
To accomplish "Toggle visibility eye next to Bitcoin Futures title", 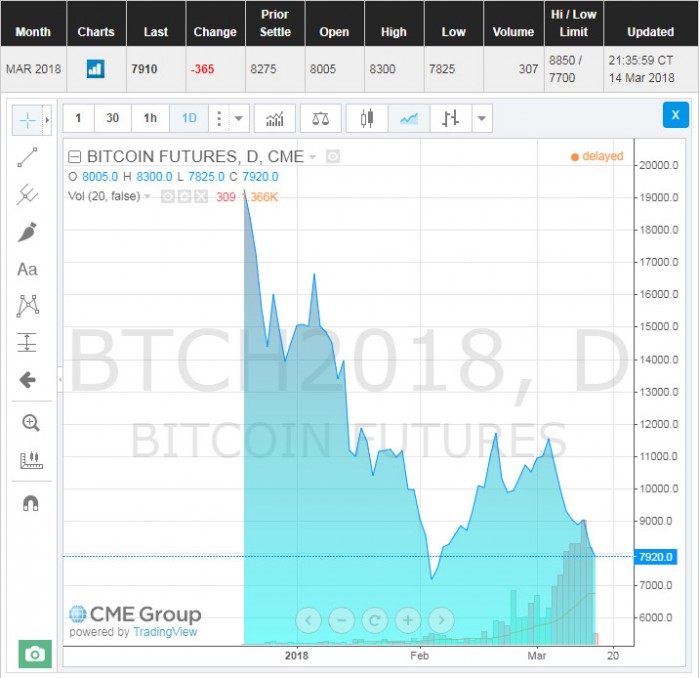I will tap(333, 157).
